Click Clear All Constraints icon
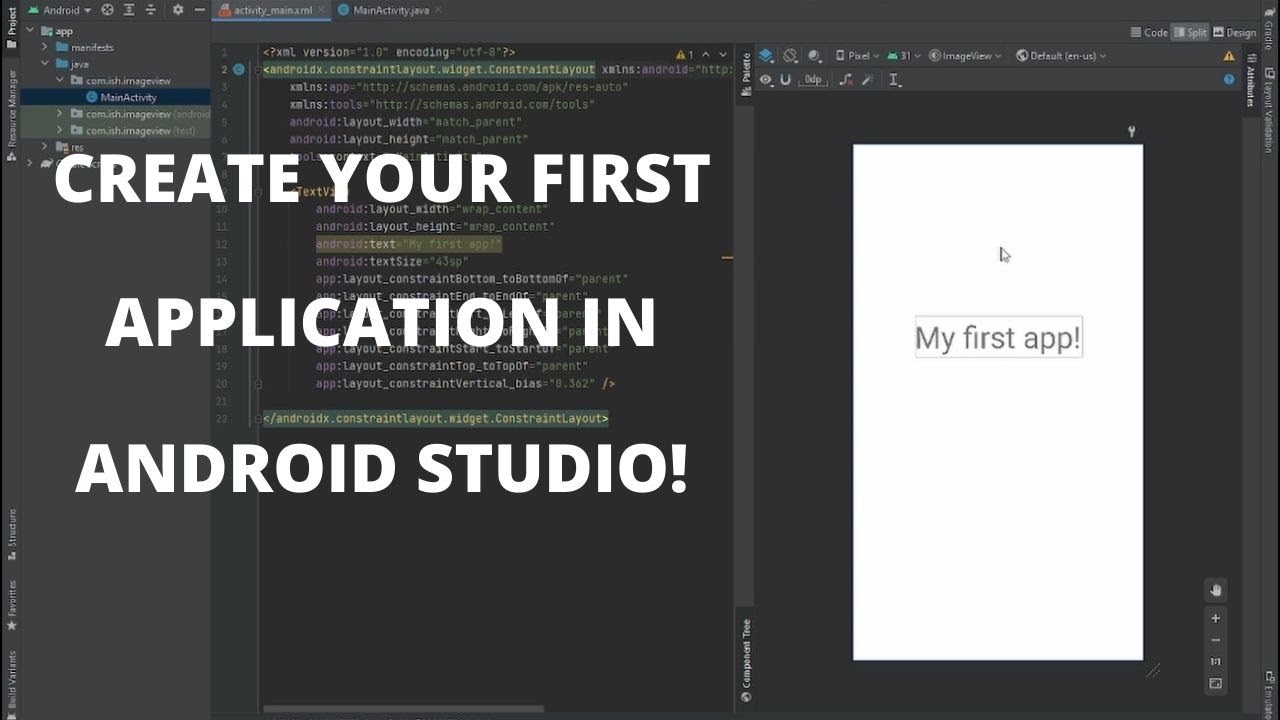This screenshot has width=1280, height=720. (846, 80)
